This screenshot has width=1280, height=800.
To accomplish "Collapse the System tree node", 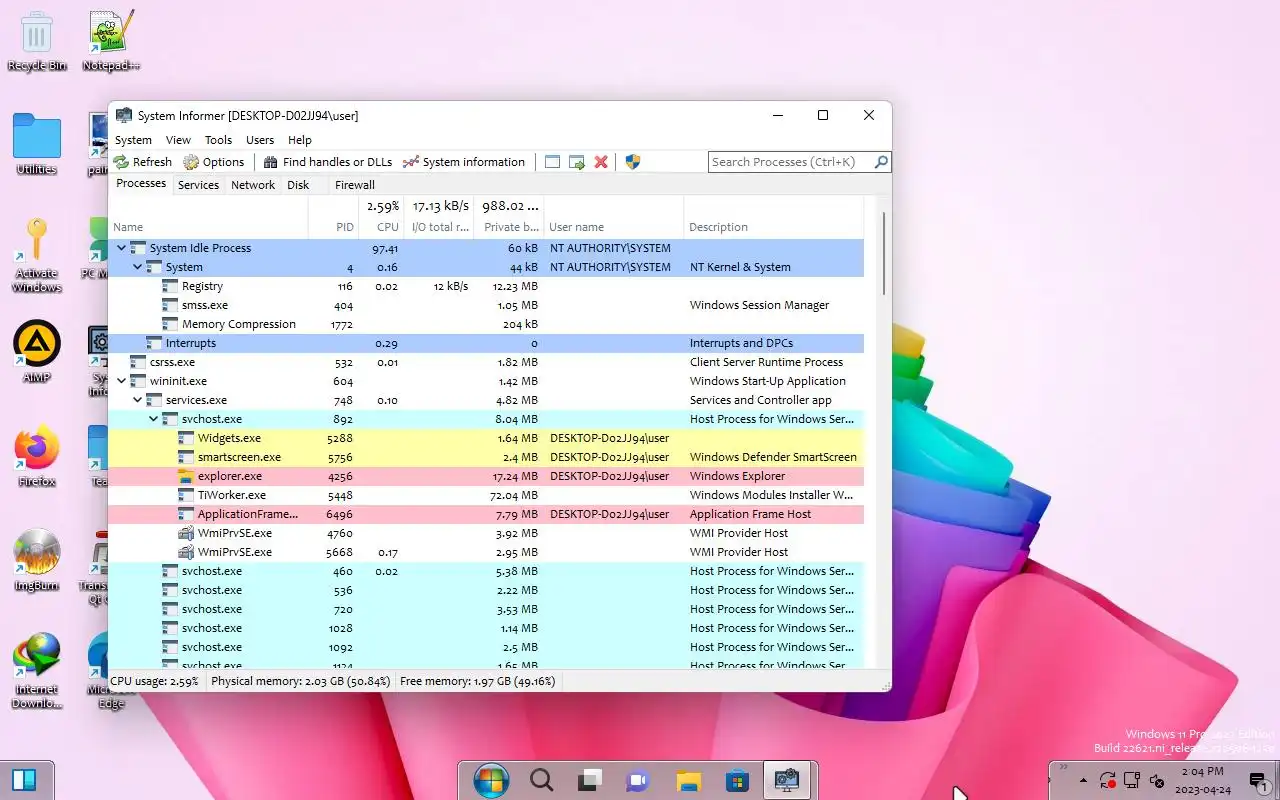I will 138,267.
